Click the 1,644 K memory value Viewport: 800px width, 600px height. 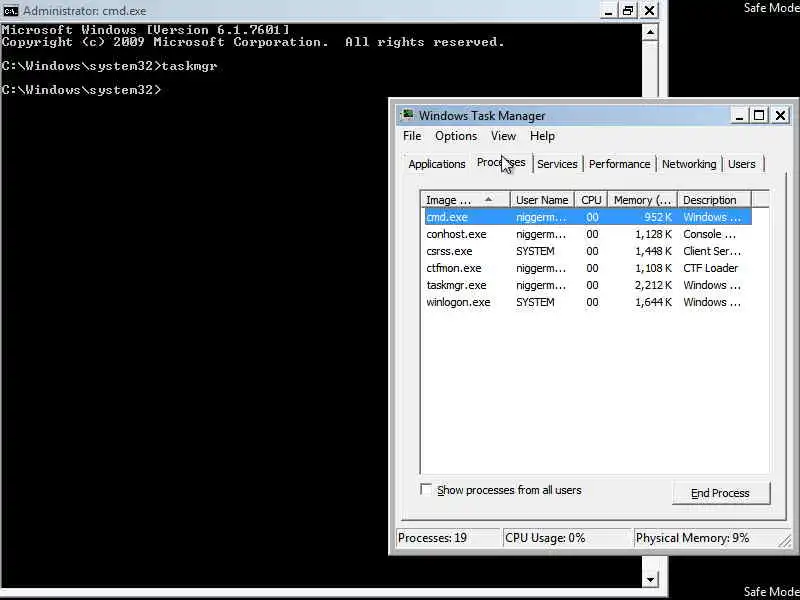tap(654, 302)
